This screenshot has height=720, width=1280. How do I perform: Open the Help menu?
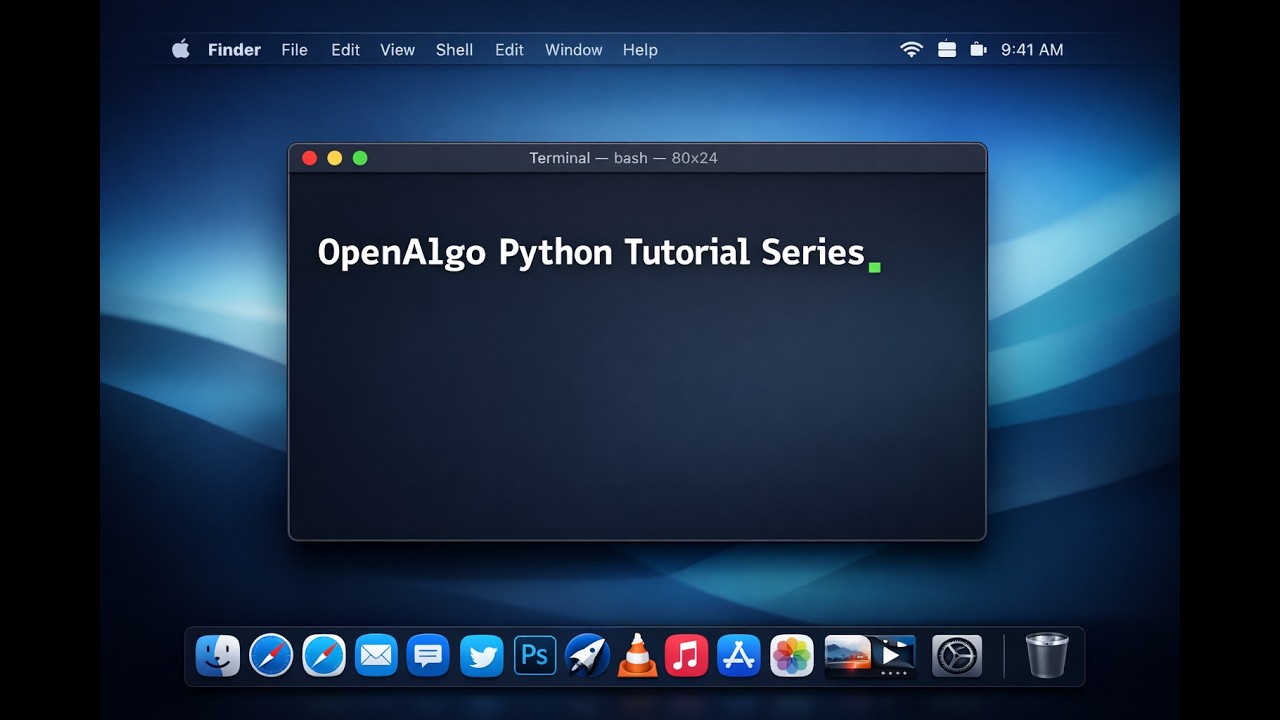(x=640, y=50)
